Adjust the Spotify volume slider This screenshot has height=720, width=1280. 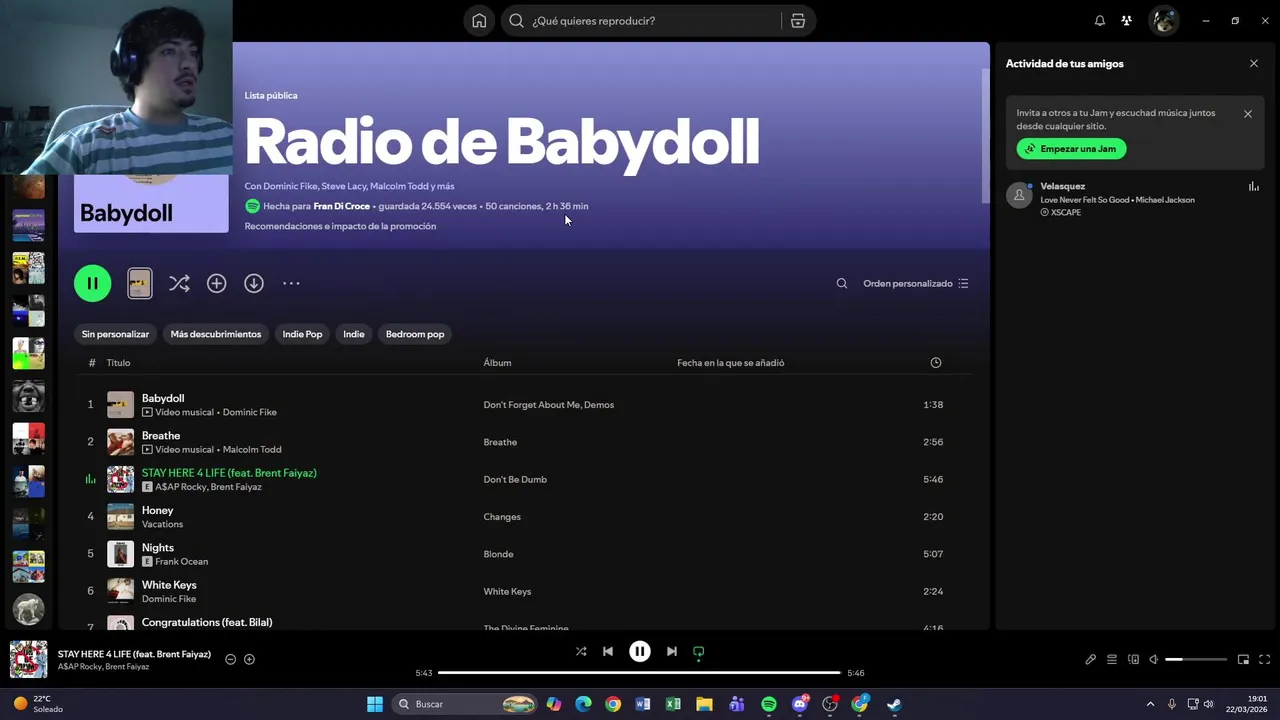(x=1196, y=659)
